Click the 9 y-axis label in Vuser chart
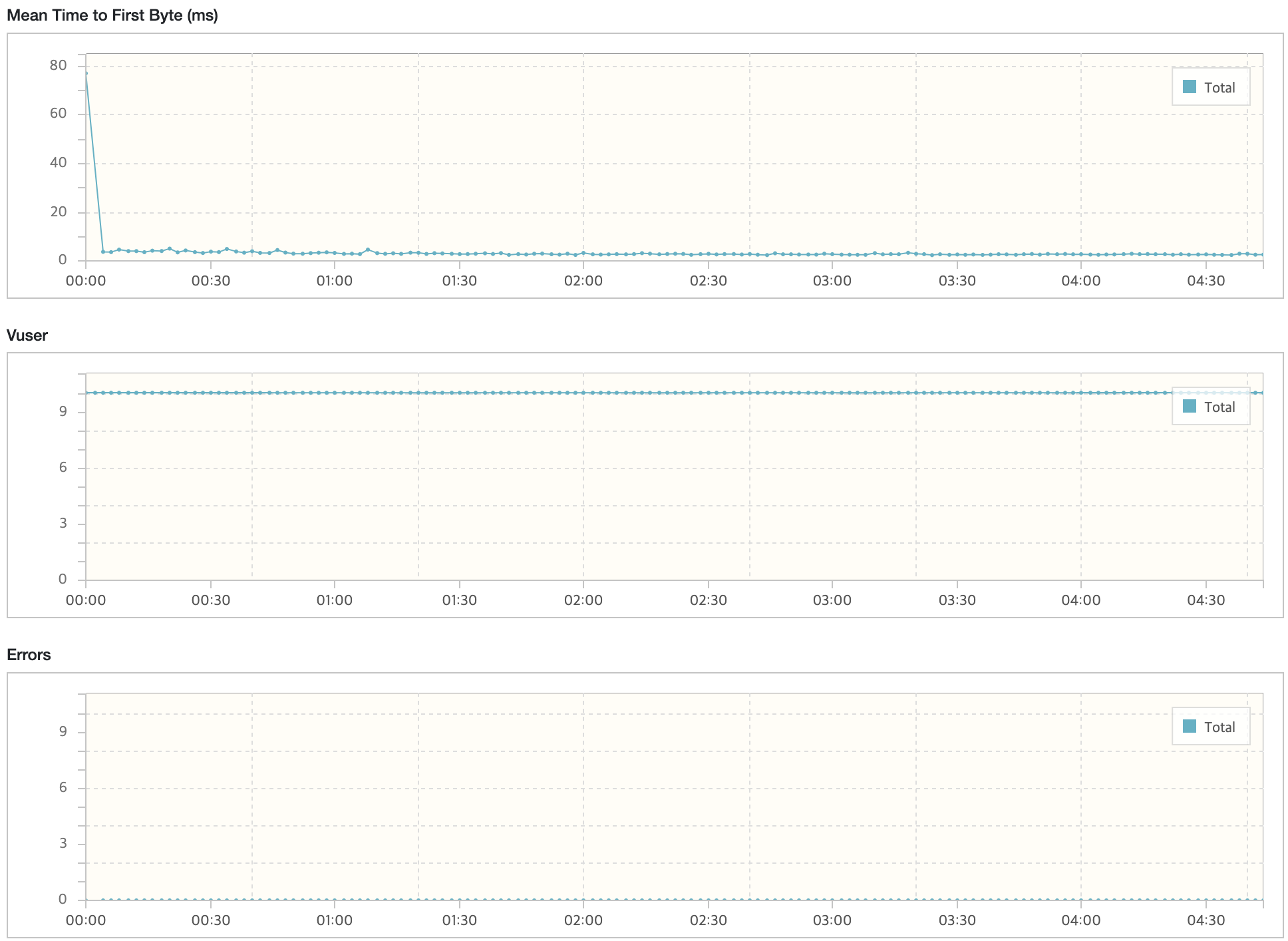 [x=63, y=412]
